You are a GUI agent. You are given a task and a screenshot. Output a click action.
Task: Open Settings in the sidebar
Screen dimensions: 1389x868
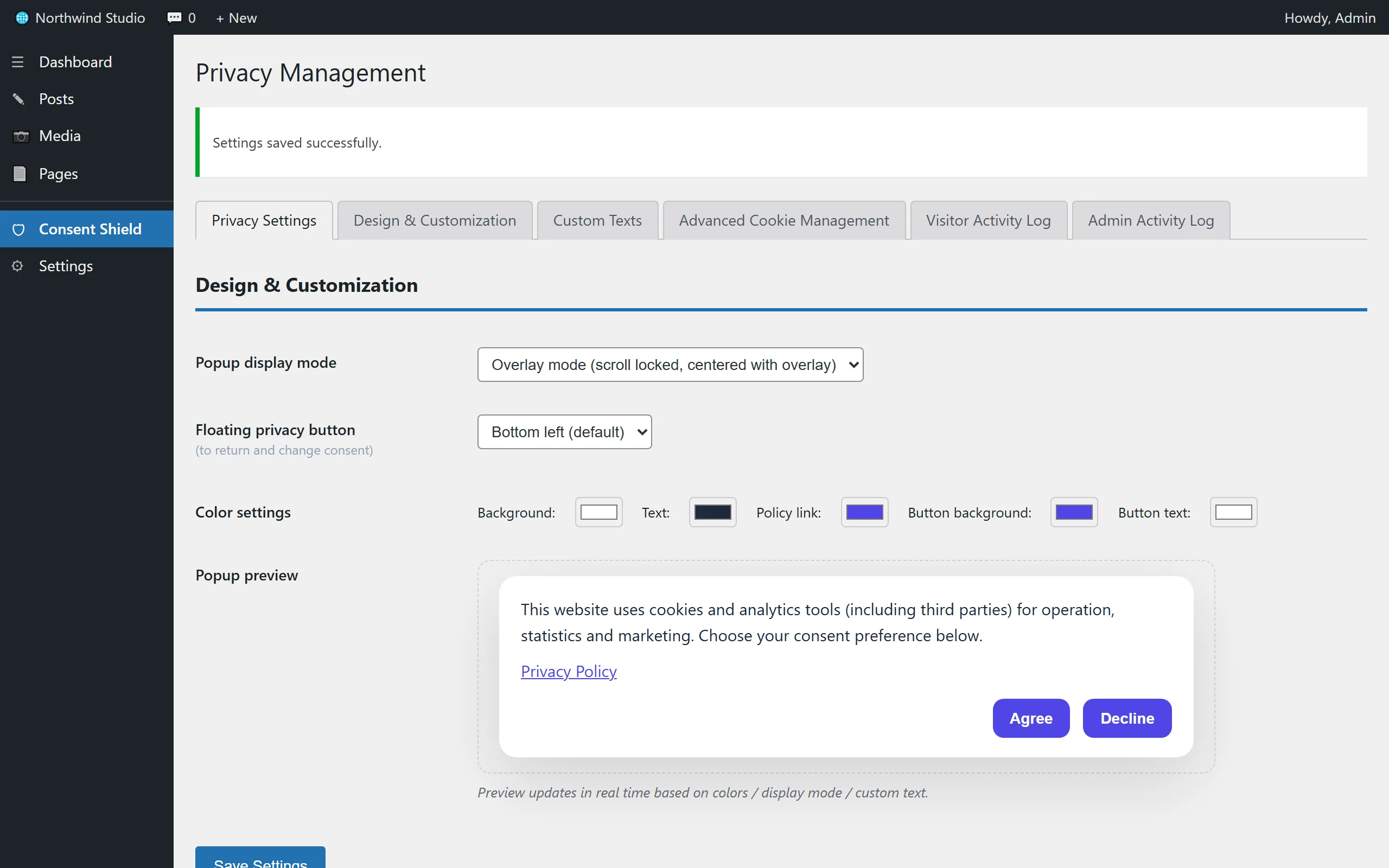87,266
